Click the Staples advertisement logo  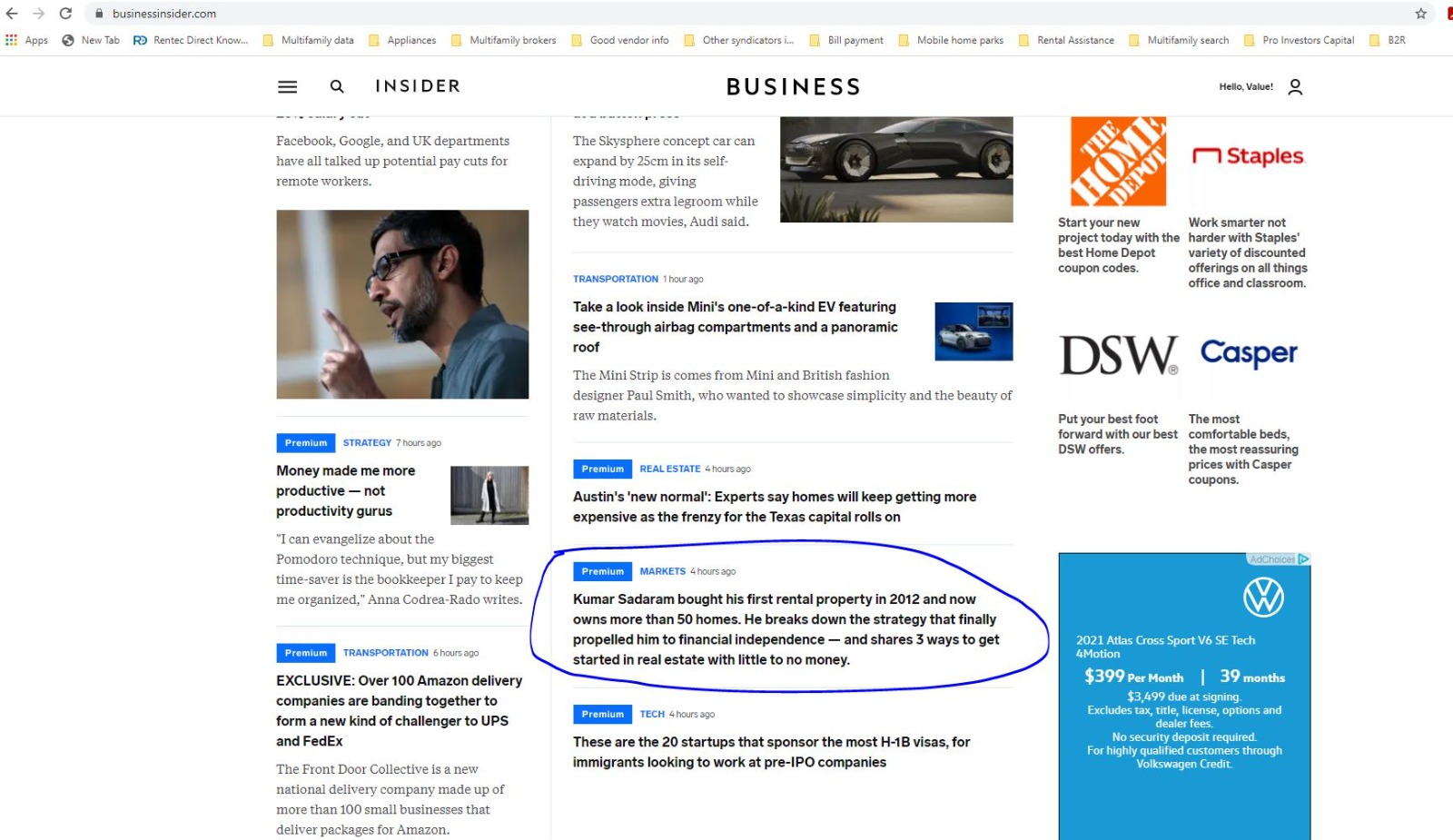click(1248, 155)
